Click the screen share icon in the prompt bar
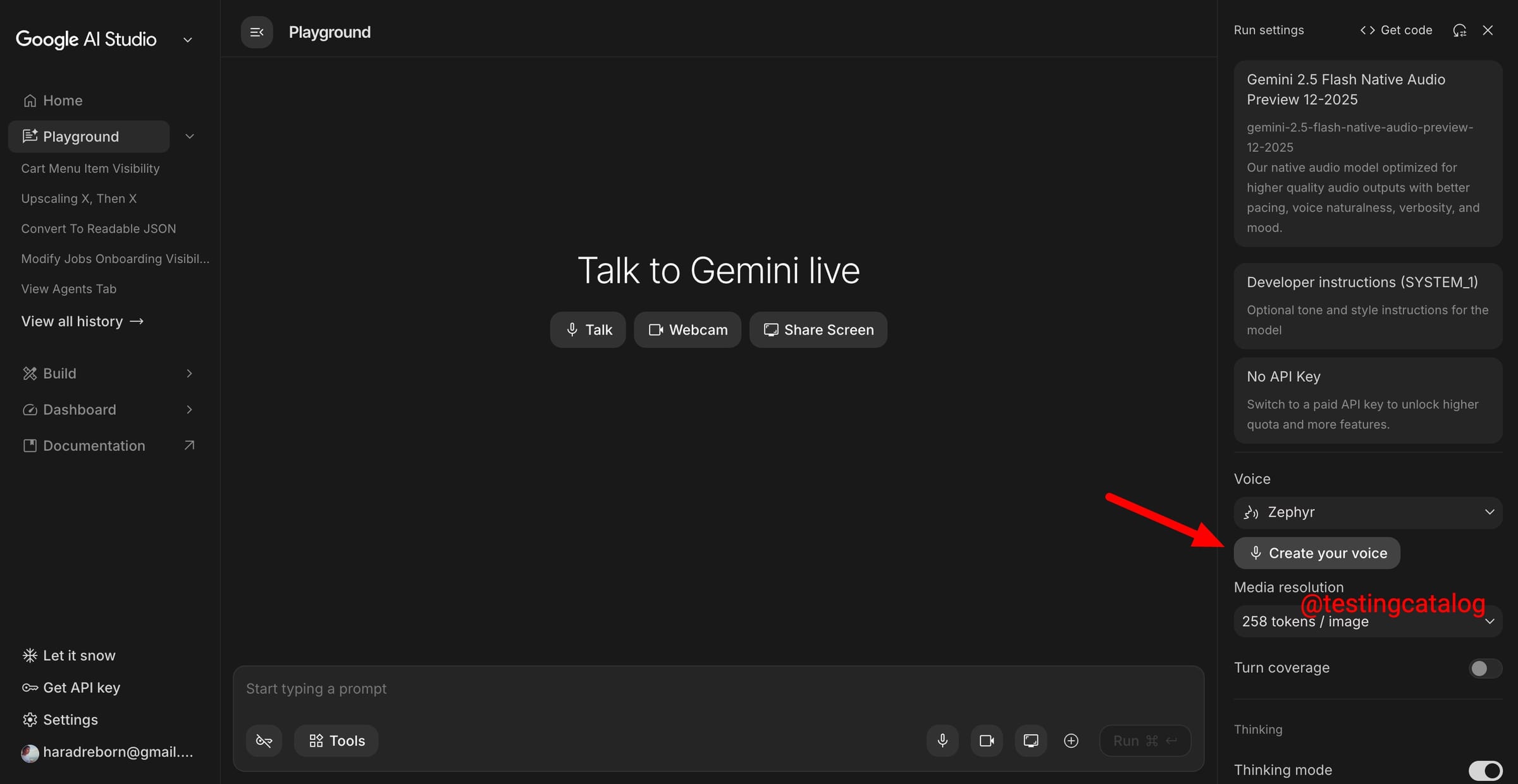The image size is (1518, 784). click(x=1030, y=740)
